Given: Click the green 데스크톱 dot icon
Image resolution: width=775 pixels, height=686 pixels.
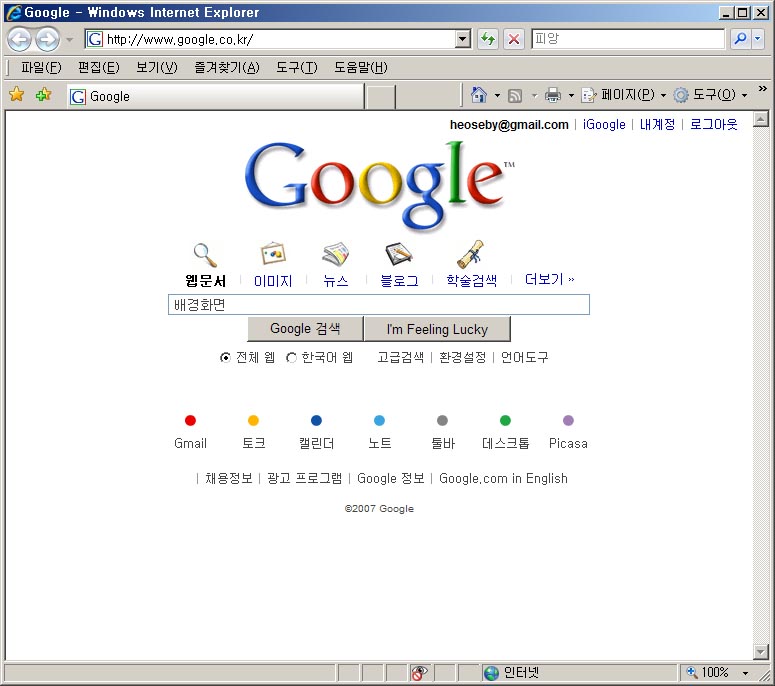Looking at the screenshot, I should [505, 421].
